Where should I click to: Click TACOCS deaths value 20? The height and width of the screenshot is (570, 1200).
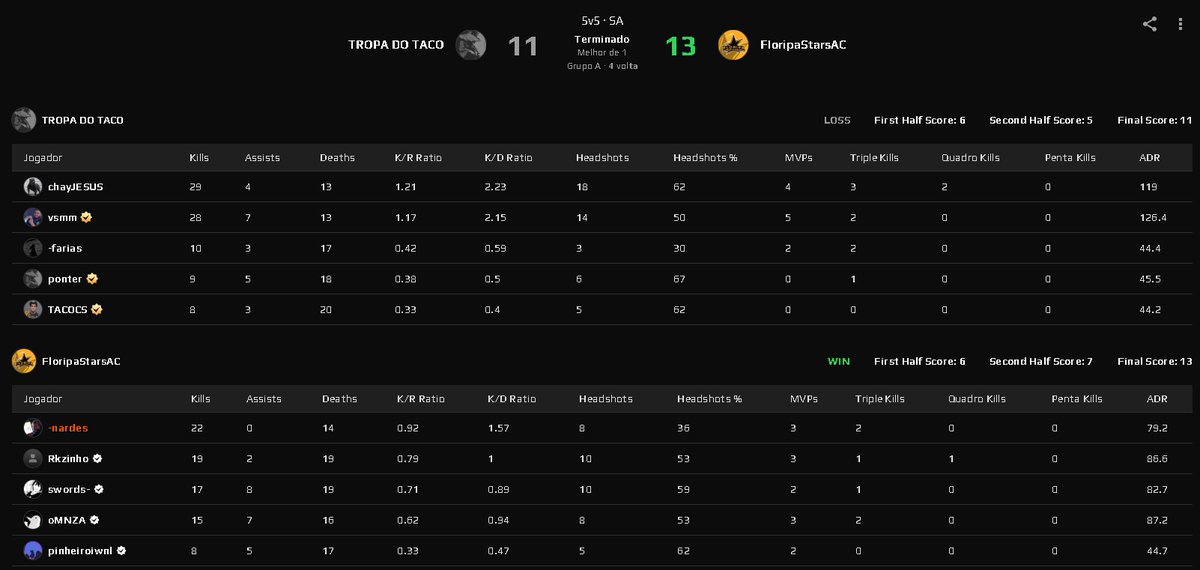point(326,310)
